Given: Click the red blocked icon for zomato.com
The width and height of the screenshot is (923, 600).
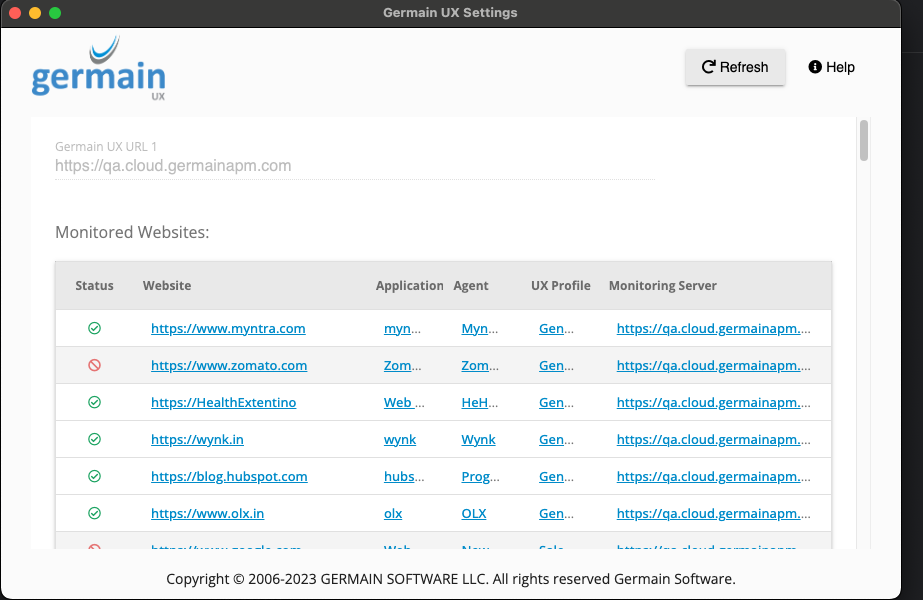Looking at the screenshot, I should [94, 366].
